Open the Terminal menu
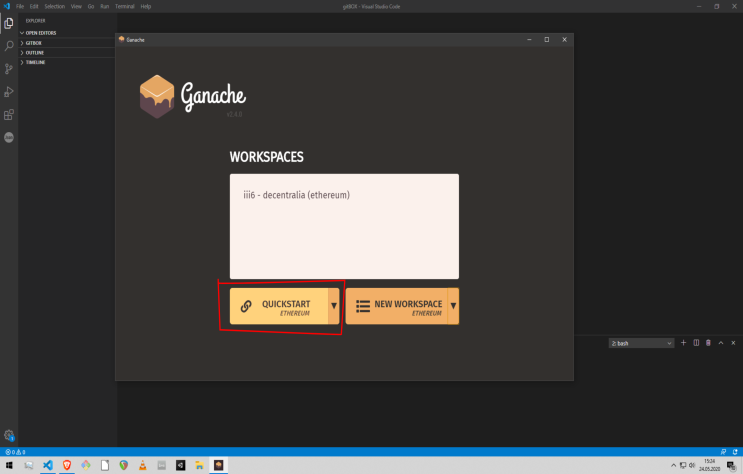Viewport: 743px width, 474px height. (125, 7)
